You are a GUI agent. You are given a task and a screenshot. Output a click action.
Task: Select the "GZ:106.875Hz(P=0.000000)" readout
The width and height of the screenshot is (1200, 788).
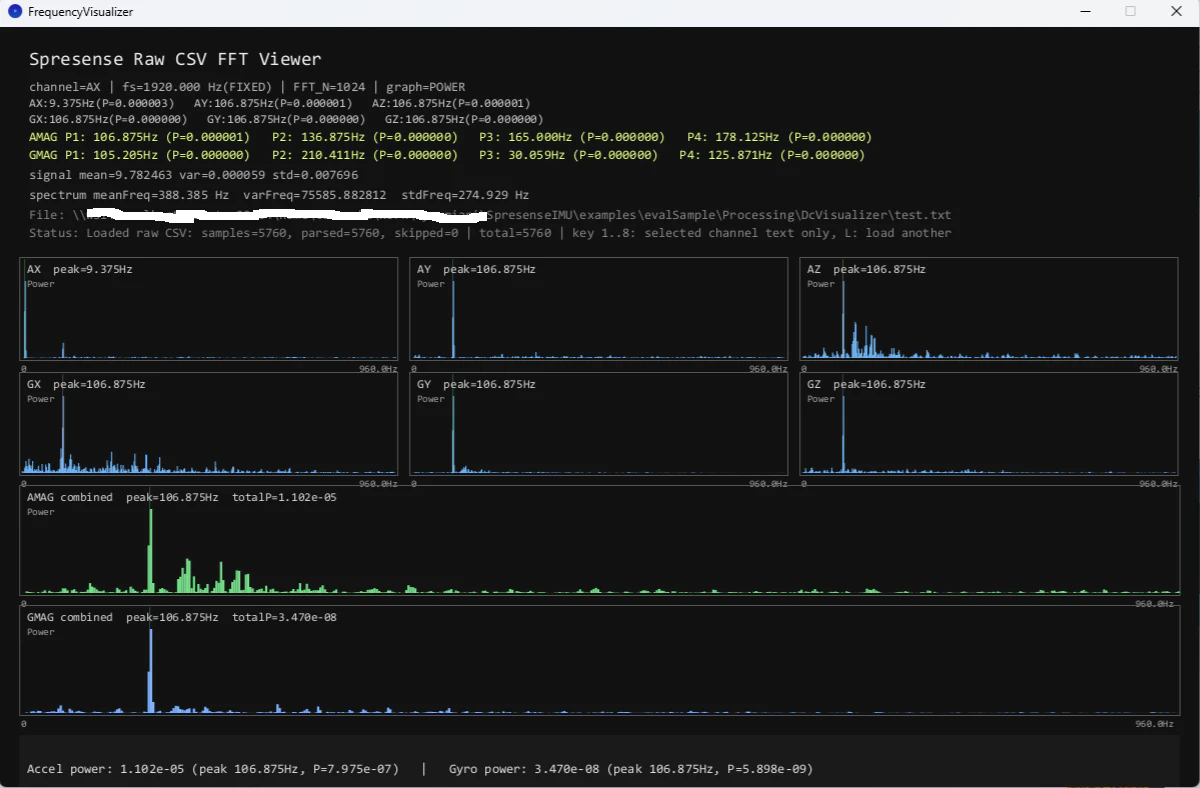tap(464, 119)
